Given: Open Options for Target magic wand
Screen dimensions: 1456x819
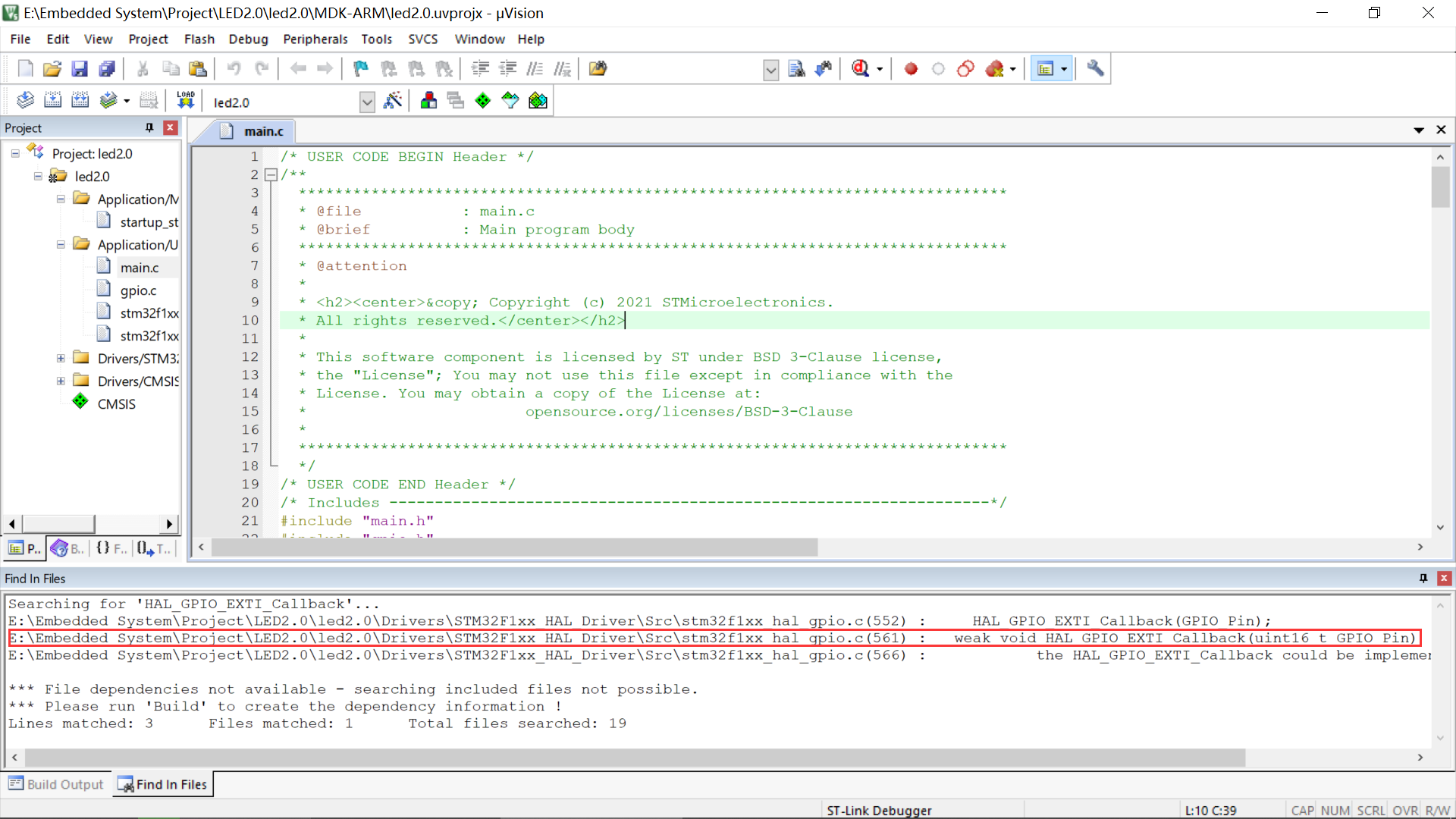Looking at the screenshot, I should pyautogui.click(x=393, y=101).
